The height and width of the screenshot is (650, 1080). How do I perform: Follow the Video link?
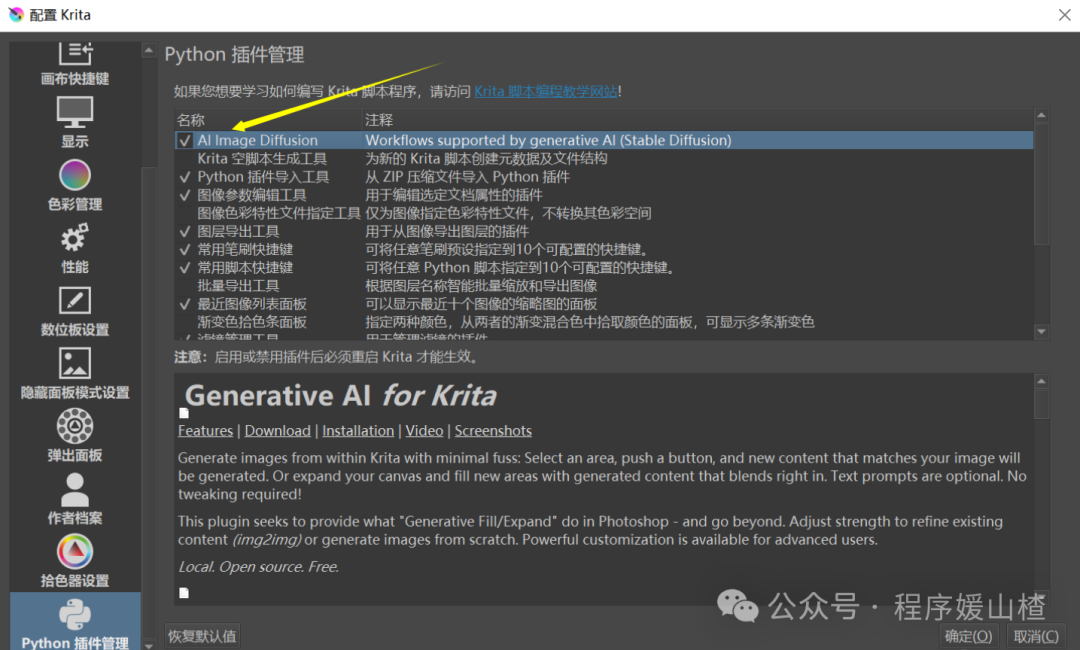point(424,431)
